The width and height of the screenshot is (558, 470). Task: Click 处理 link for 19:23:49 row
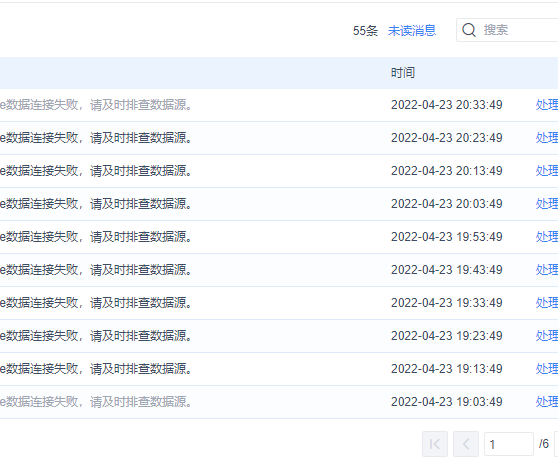click(x=547, y=336)
